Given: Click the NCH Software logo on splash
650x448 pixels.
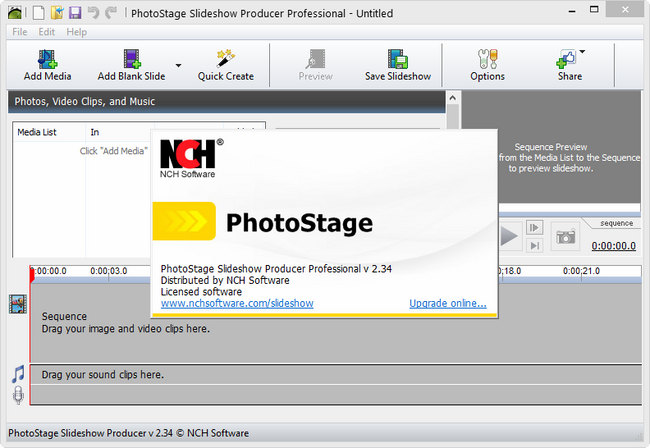Looking at the screenshot, I should [192, 158].
